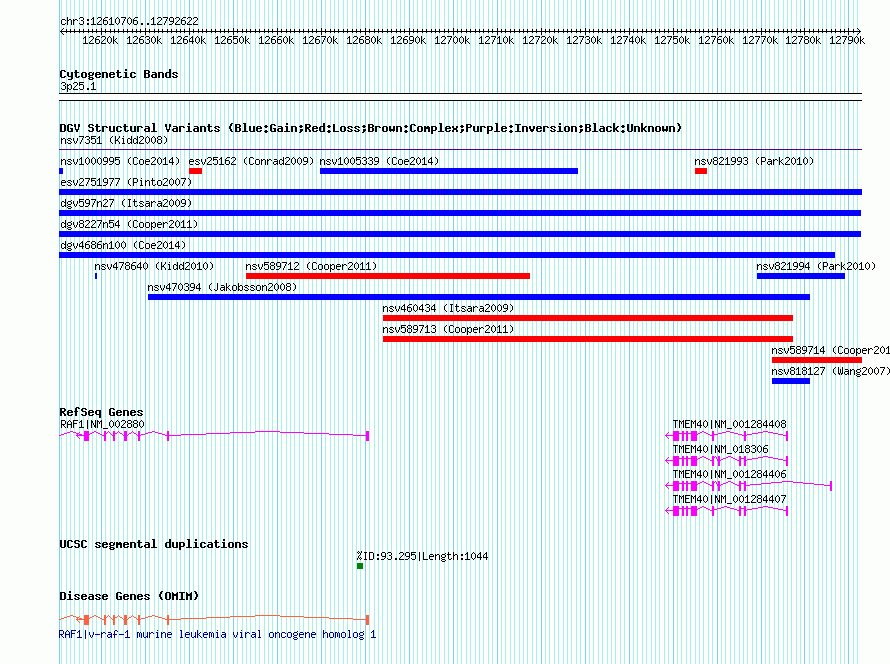Select the nsv818127 (Wang2007) blue bar
This screenshot has width=890, height=664.
click(791, 381)
